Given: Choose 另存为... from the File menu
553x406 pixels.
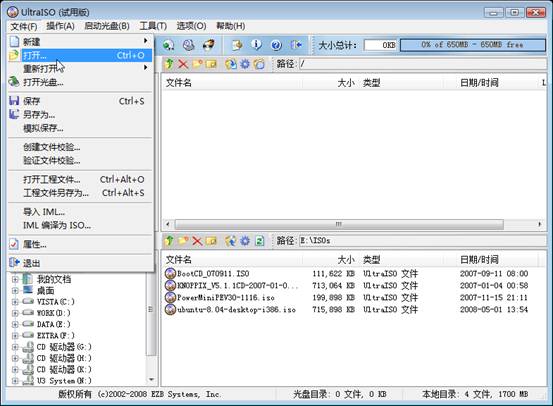Looking at the screenshot, I should coord(39,115).
